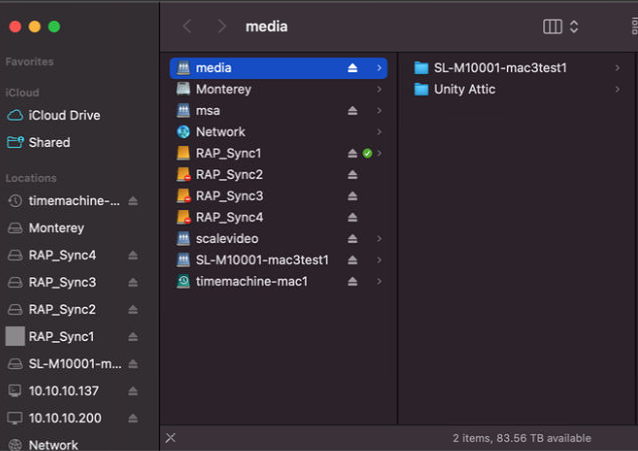Eject the msa volume in the list
The width and height of the screenshot is (638, 451).
pos(352,111)
